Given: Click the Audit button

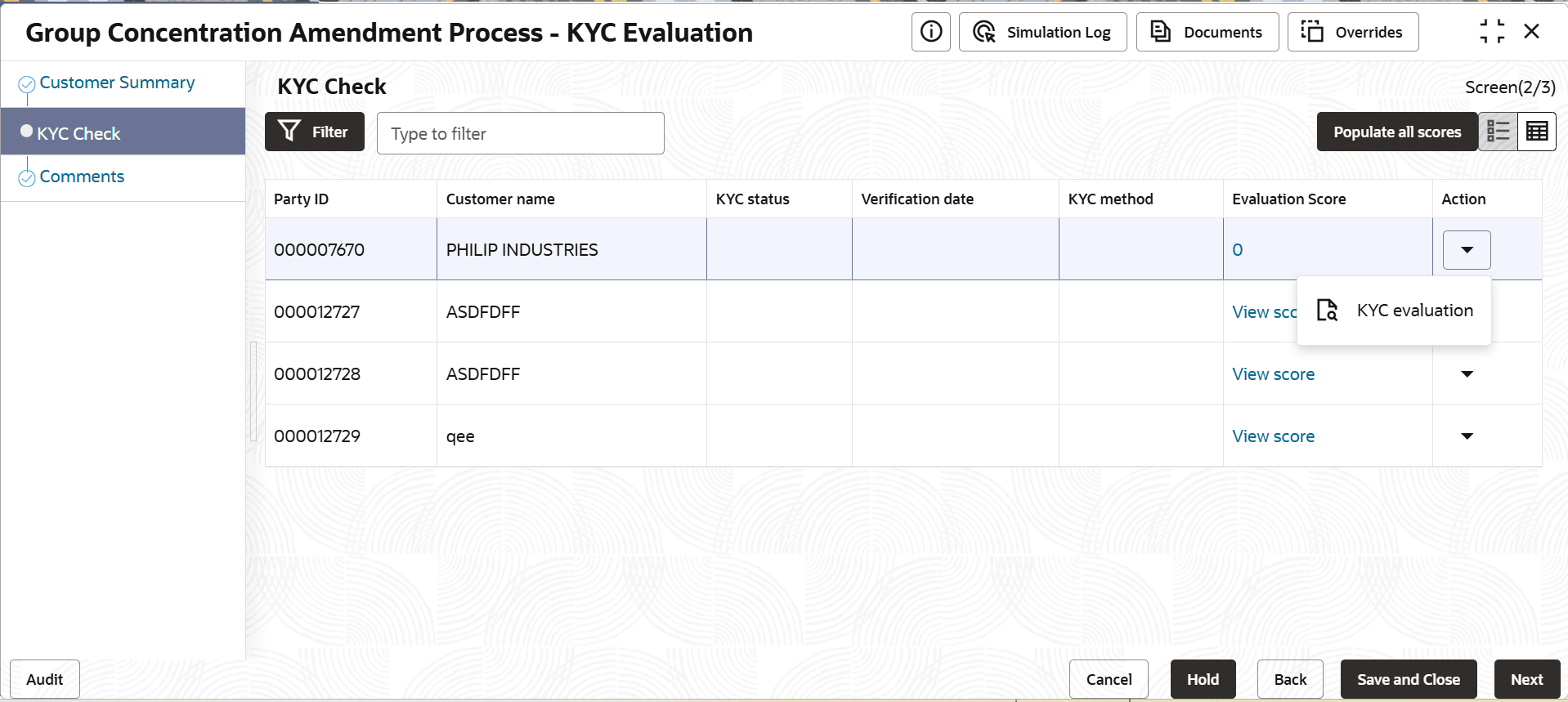Looking at the screenshot, I should pos(45,679).
